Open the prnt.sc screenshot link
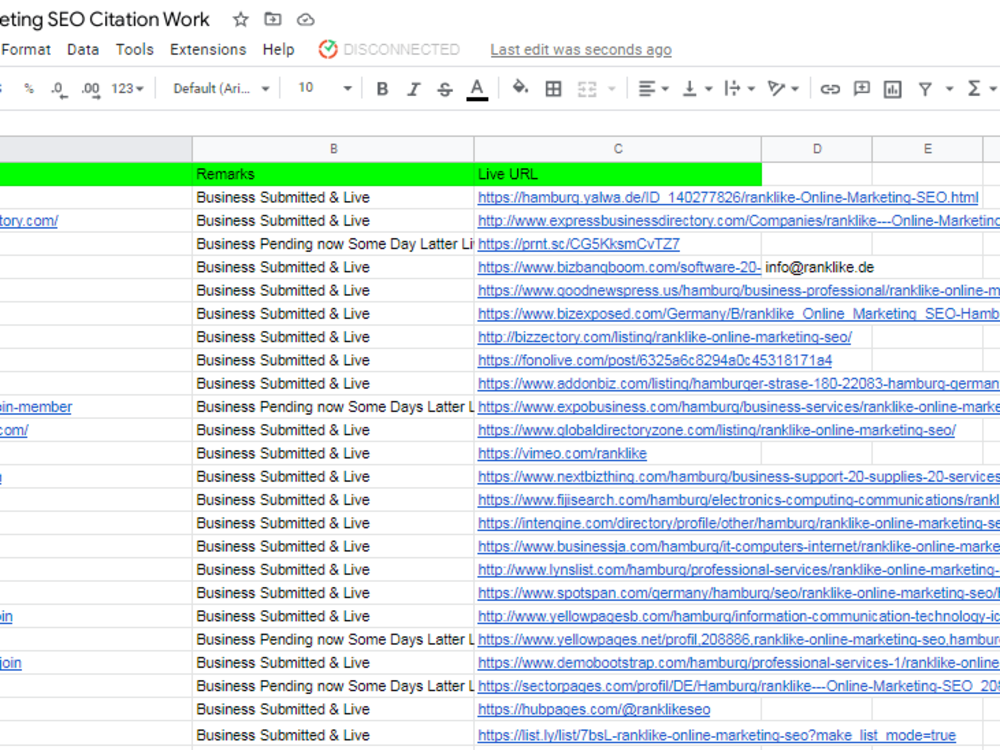 click(578, 244)
